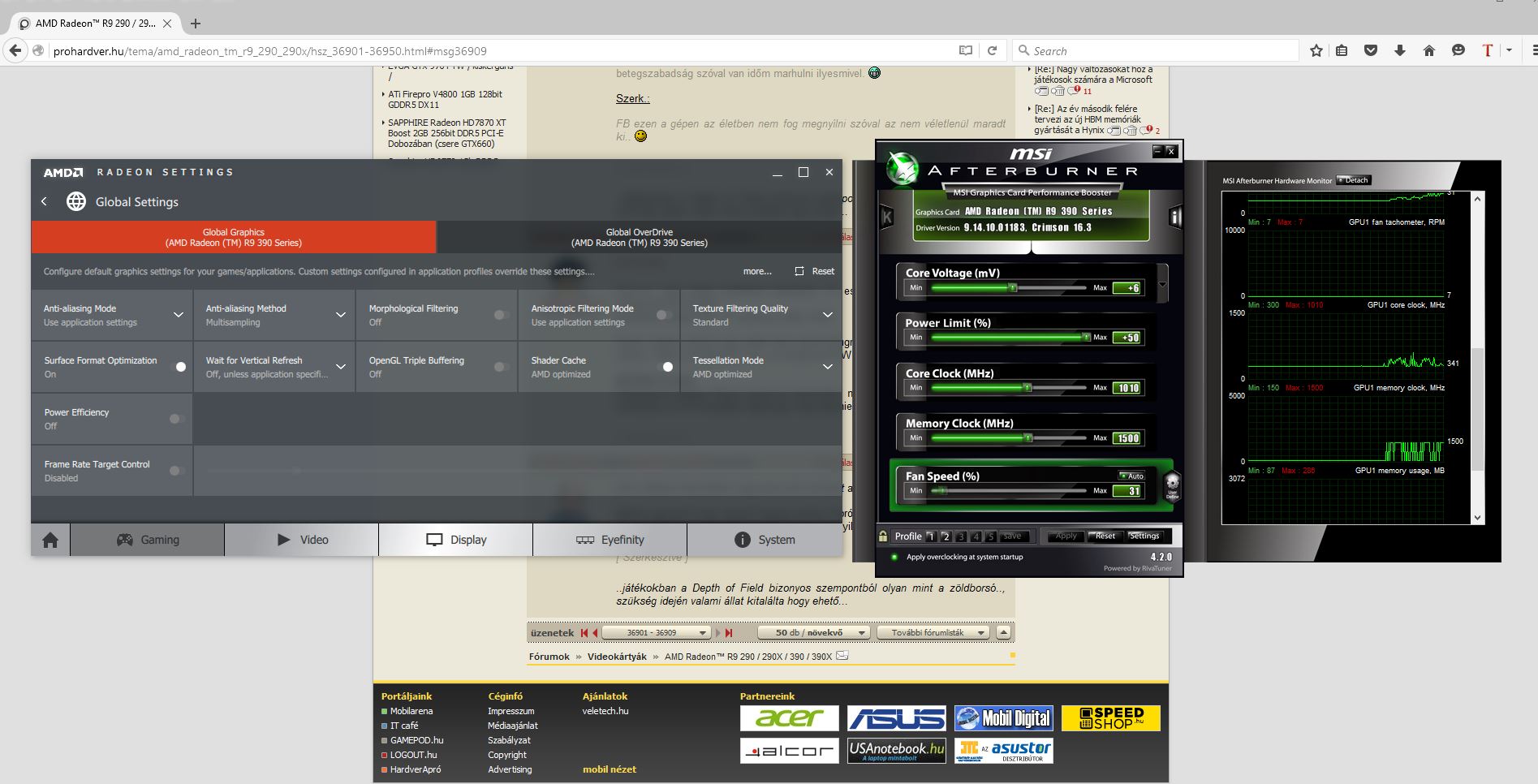Toggle Morphological Filtering switch
Image resolution: width=1538 pixels, height=784 pixels.
pos(502,315)
